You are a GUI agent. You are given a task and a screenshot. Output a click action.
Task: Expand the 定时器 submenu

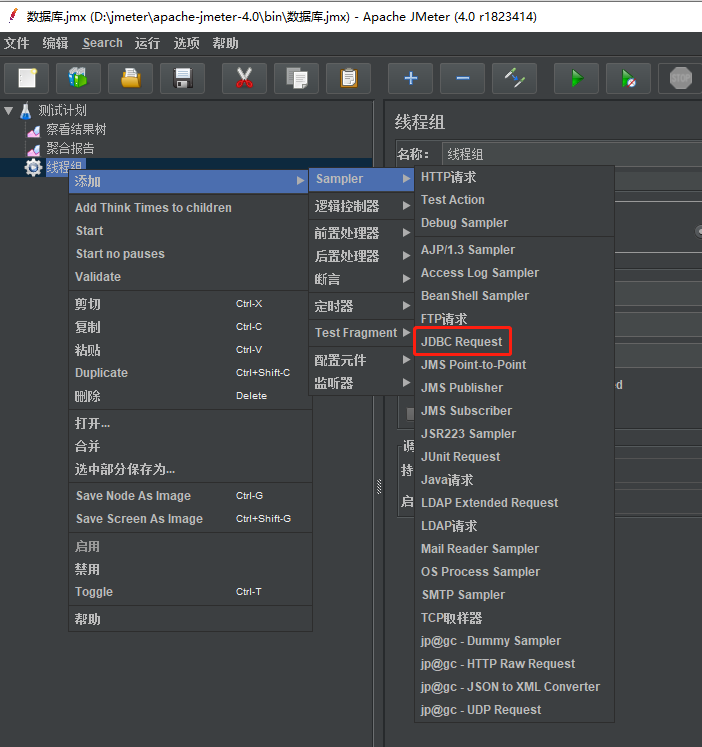(x=361, y=306)
